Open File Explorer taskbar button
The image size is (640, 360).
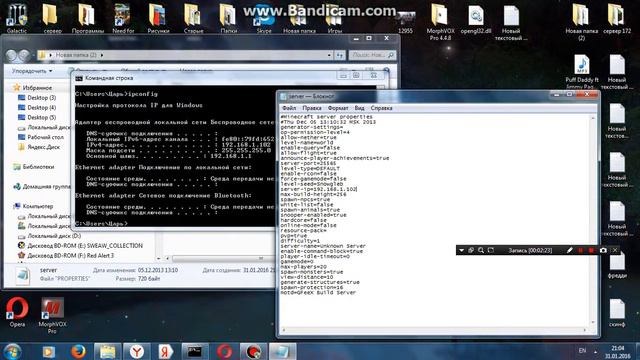[x=107, y=351]
